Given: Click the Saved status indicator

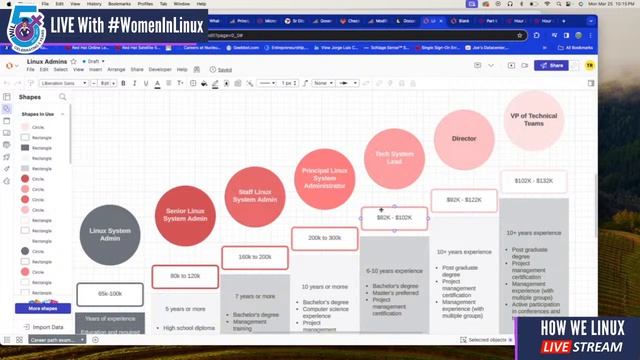Looking at the screenshot, I should [220, 70].
